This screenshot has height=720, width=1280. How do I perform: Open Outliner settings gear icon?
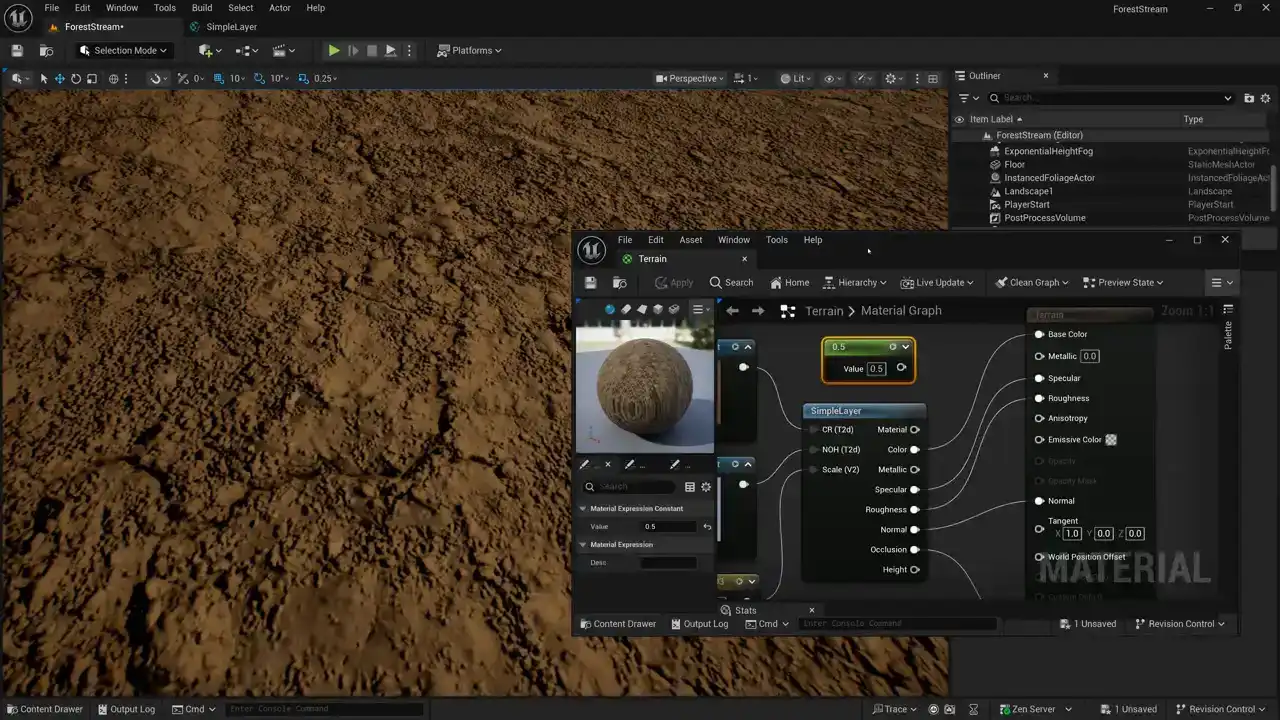[1265, 98]
